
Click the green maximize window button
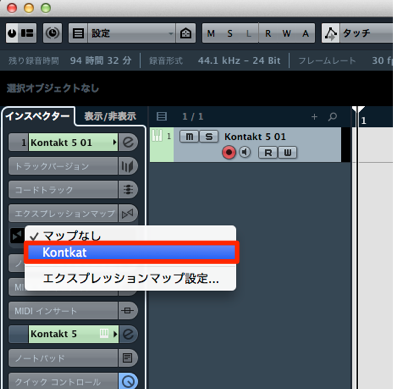point(46,8)
